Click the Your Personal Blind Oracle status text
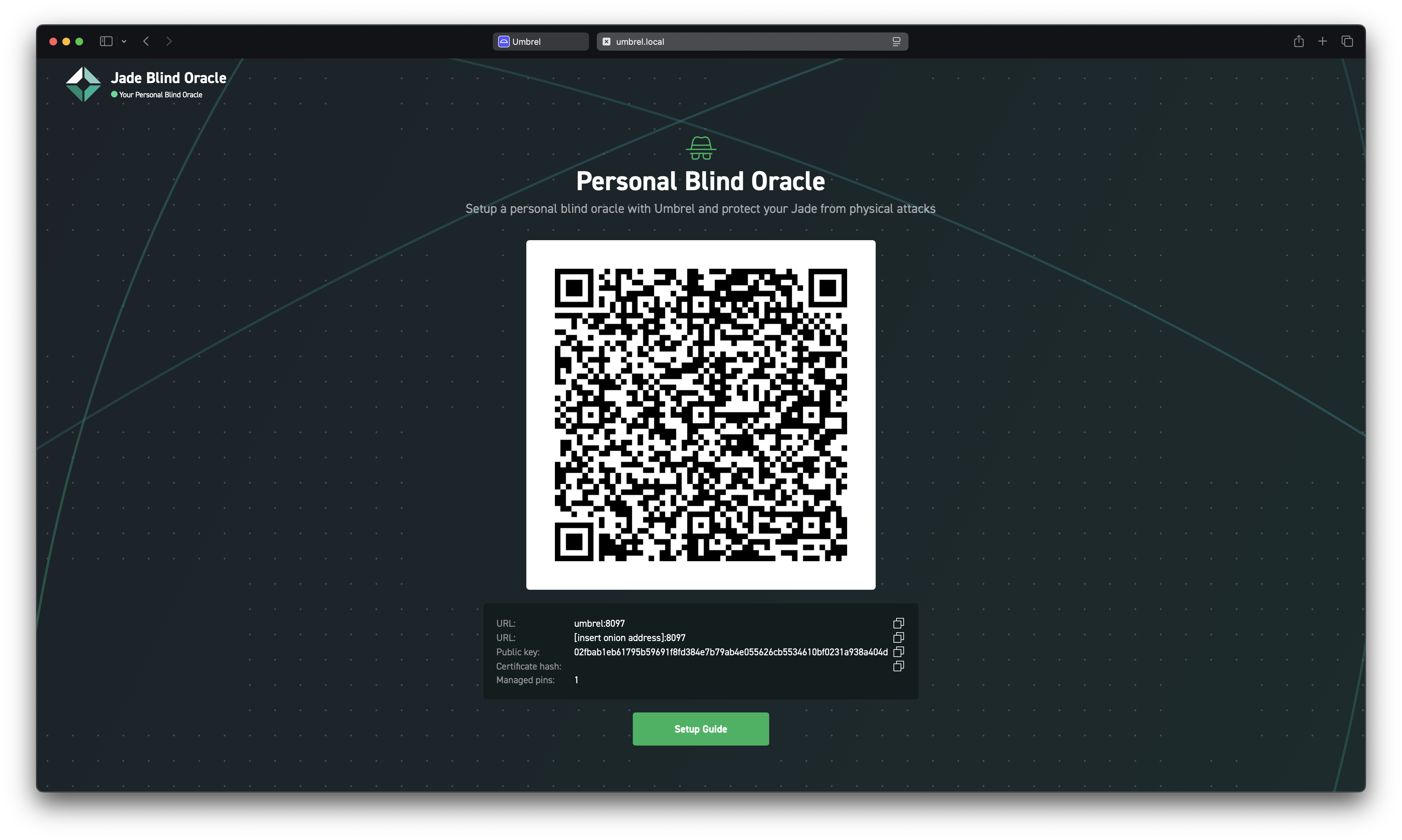1402x840 pixels. (x=161, y=94)
